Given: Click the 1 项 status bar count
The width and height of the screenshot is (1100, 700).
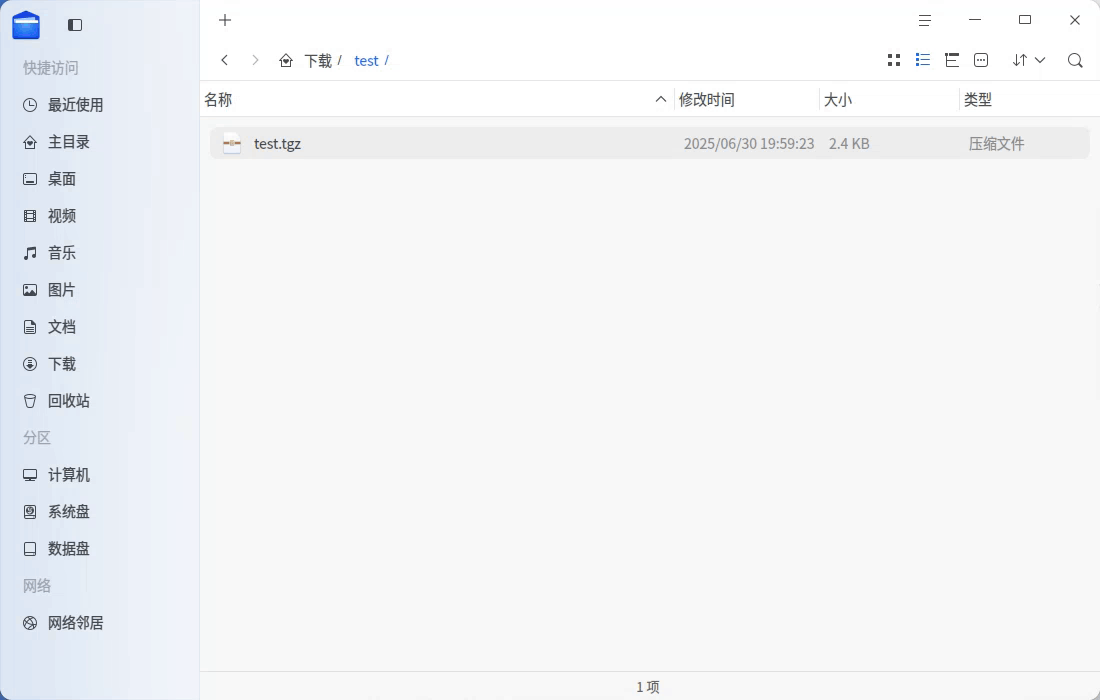Looking at the screenshot, I should [x=648, y=687].
